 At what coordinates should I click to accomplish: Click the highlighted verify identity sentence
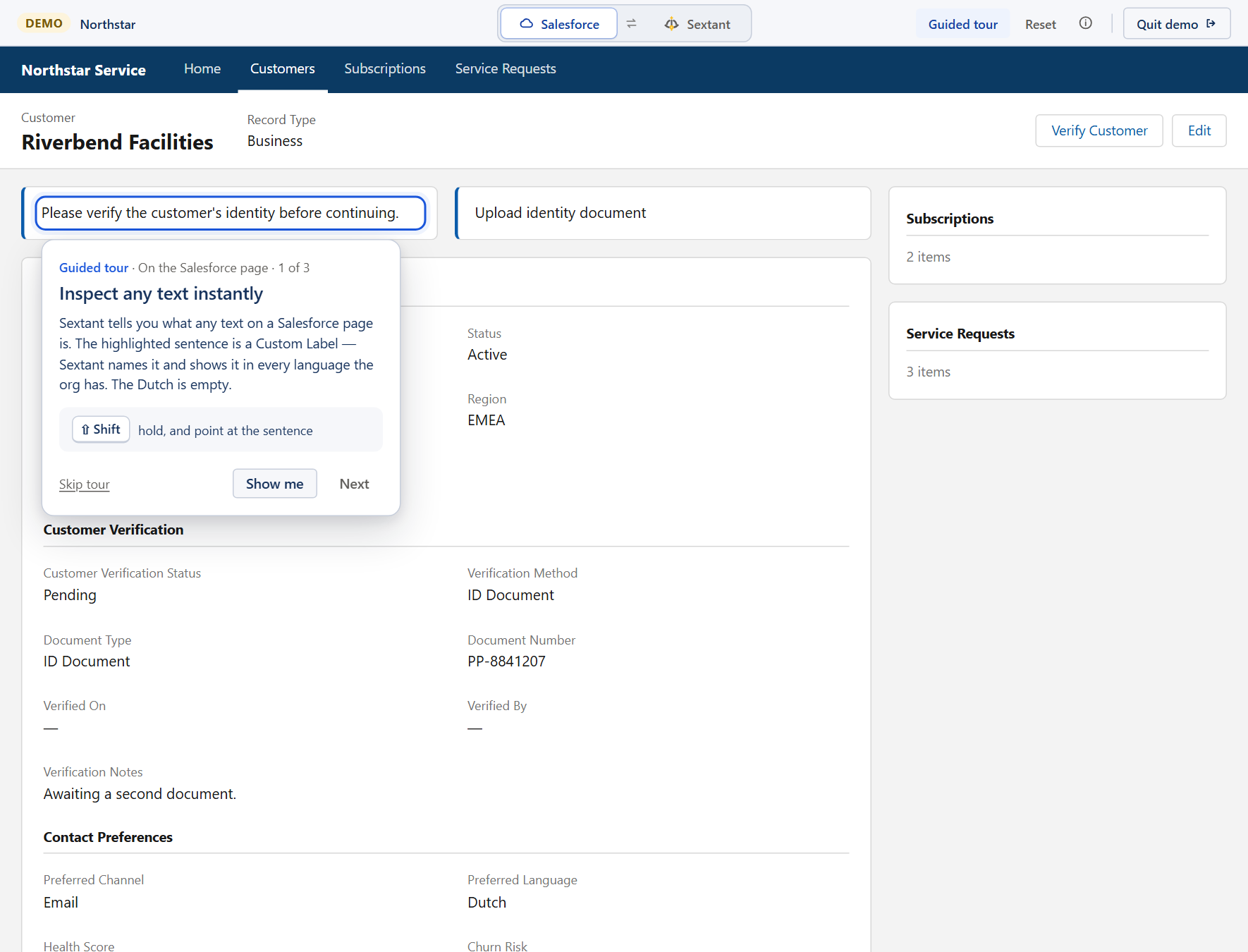tap(230, 213)
